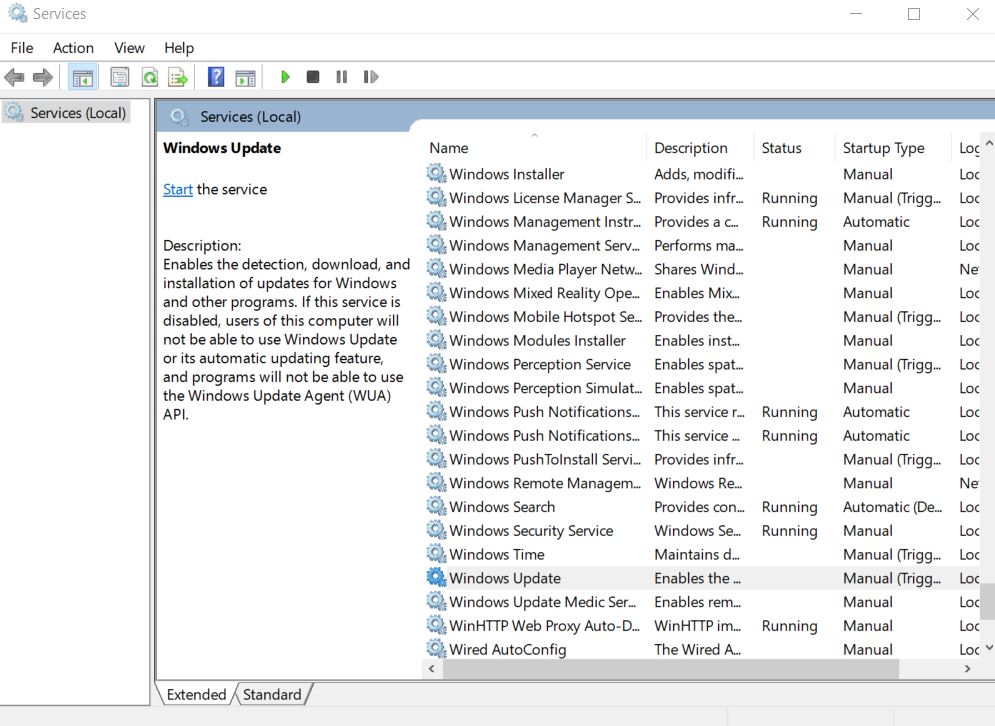
Task: Click Automatic (De... startup type of Windows Search
Action: pyautogui.click(x=892, y=507)
